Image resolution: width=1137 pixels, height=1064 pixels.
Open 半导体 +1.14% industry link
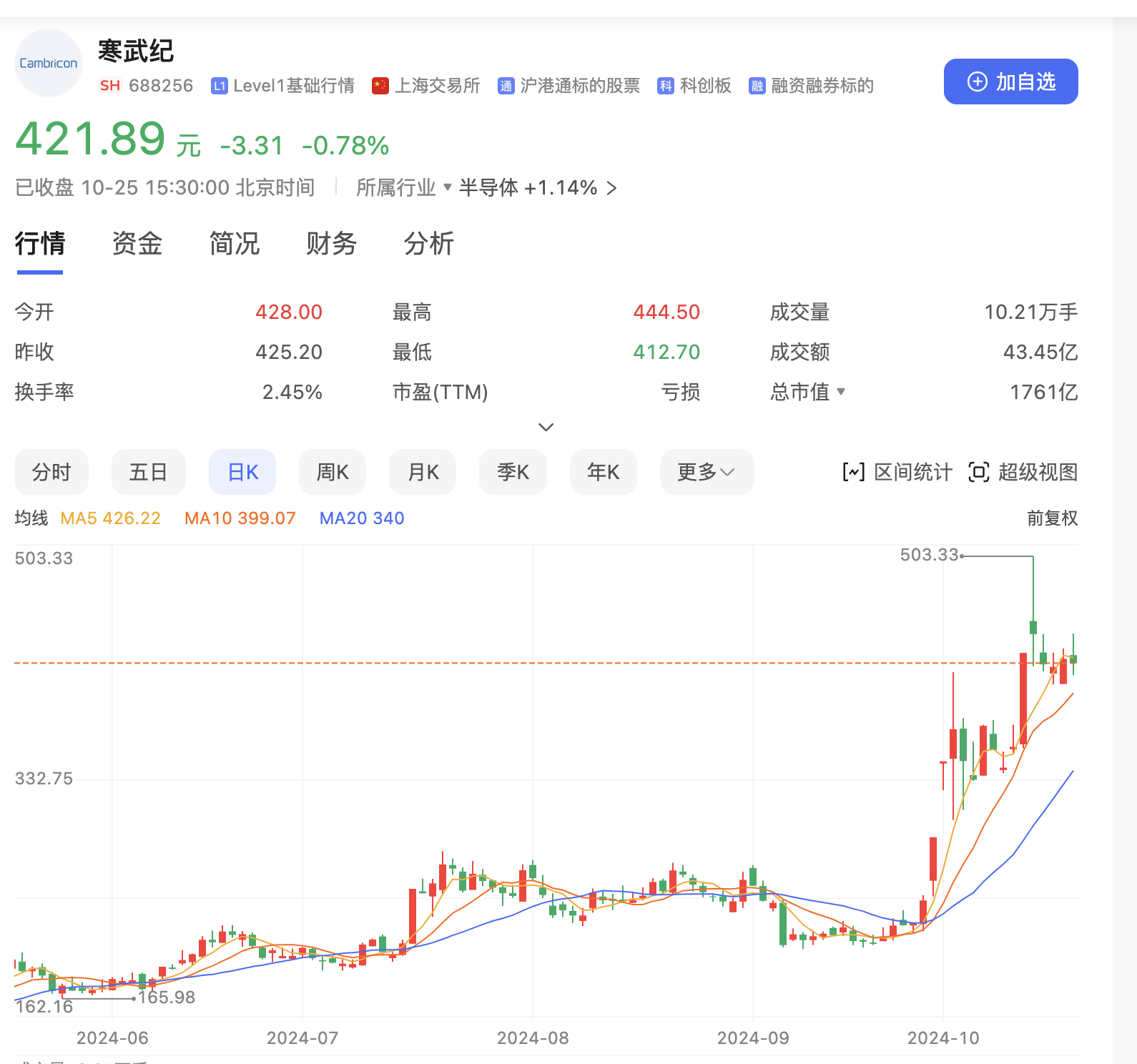tap(538, 187)
